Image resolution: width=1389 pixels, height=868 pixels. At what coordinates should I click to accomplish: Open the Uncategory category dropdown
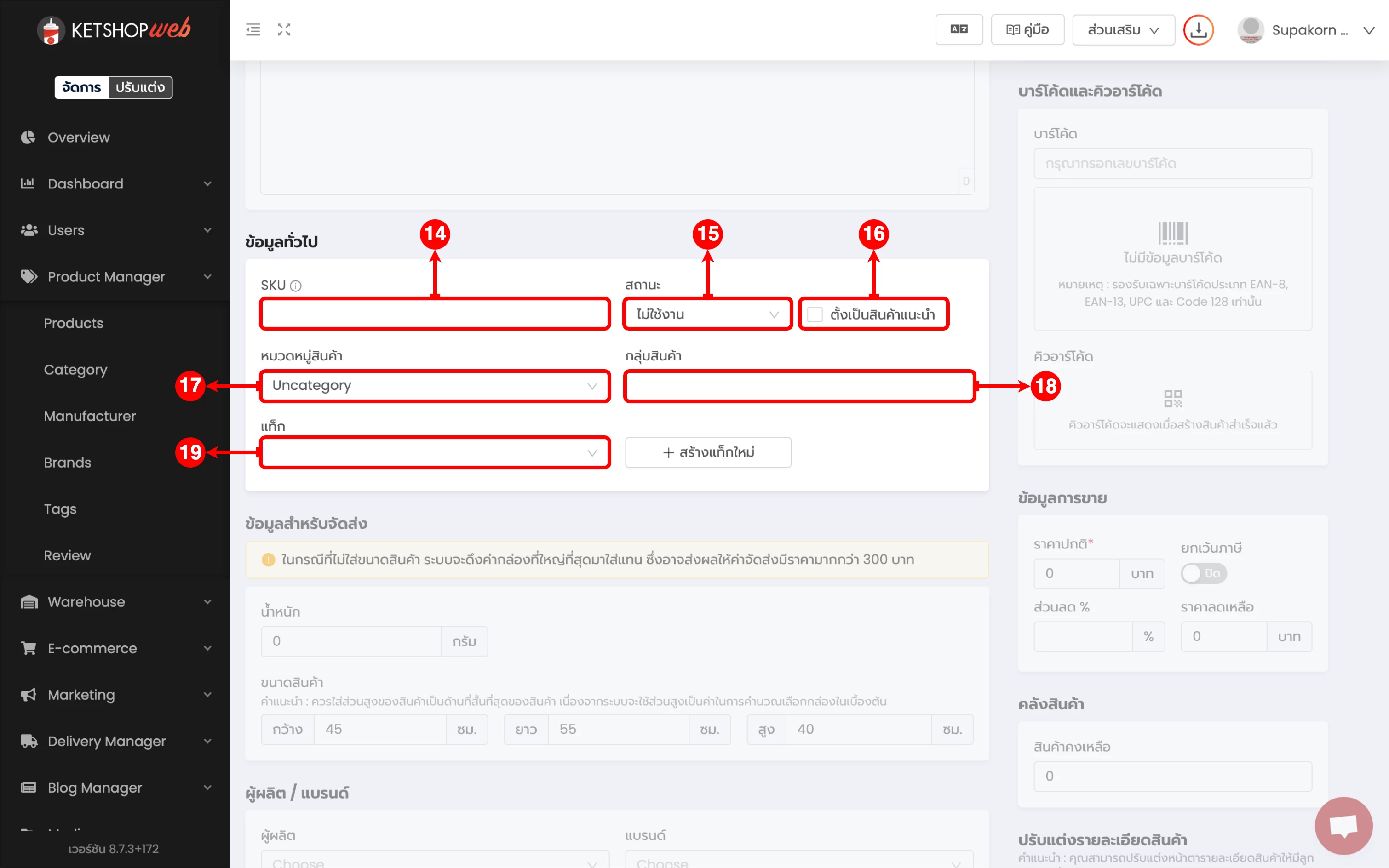click(x=435, y=386)
